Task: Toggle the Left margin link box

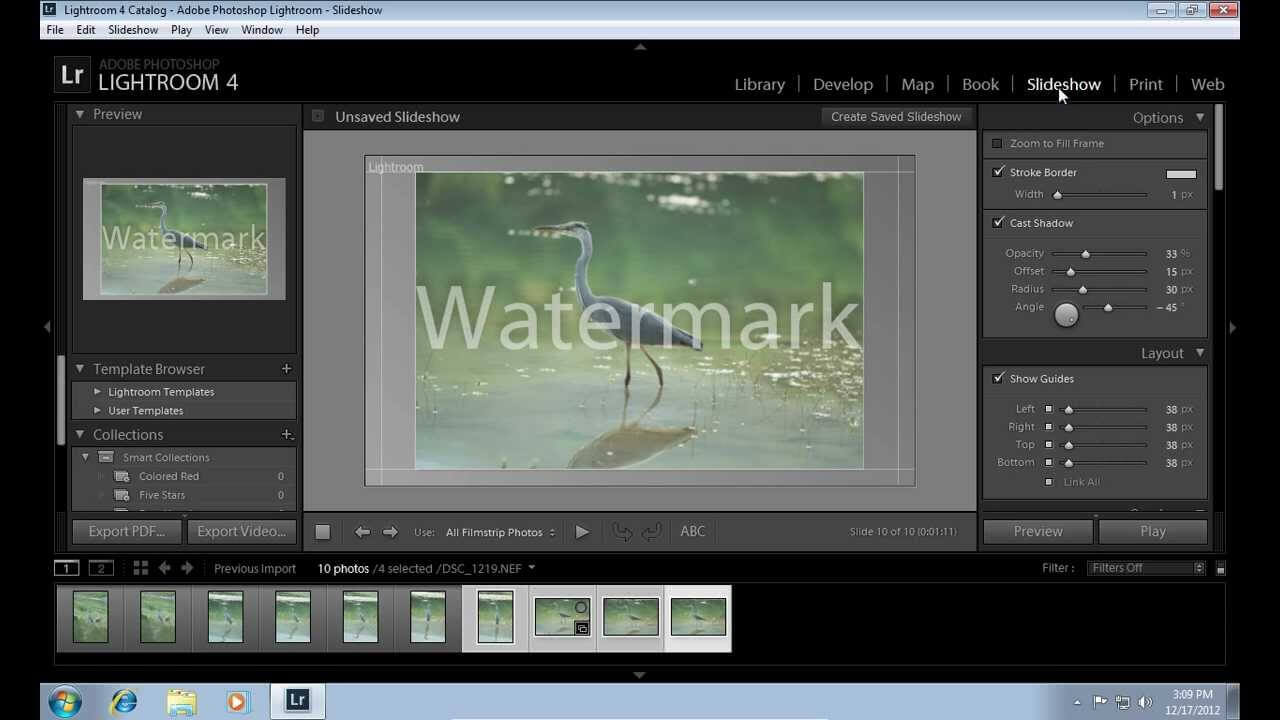Action: pos(1048,409)
